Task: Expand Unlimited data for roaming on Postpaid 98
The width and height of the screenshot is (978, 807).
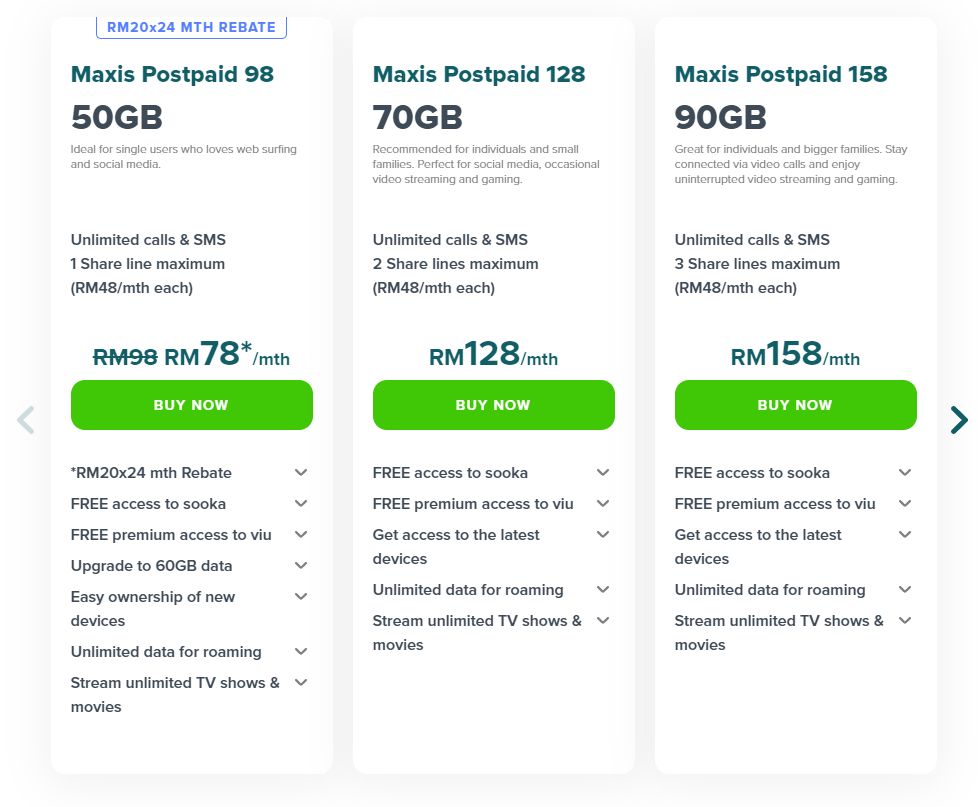Action: pos(301,652)
